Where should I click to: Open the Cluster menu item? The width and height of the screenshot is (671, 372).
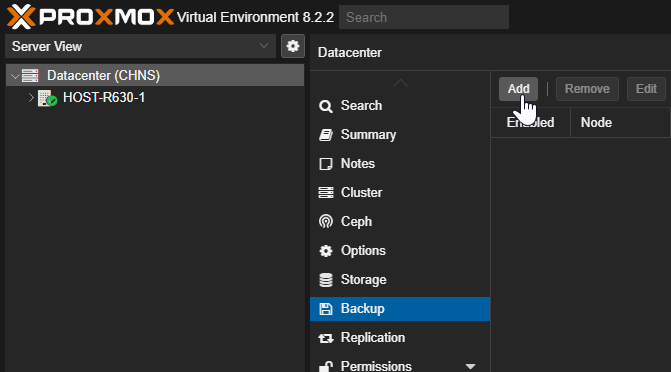[x=400, y=193]
